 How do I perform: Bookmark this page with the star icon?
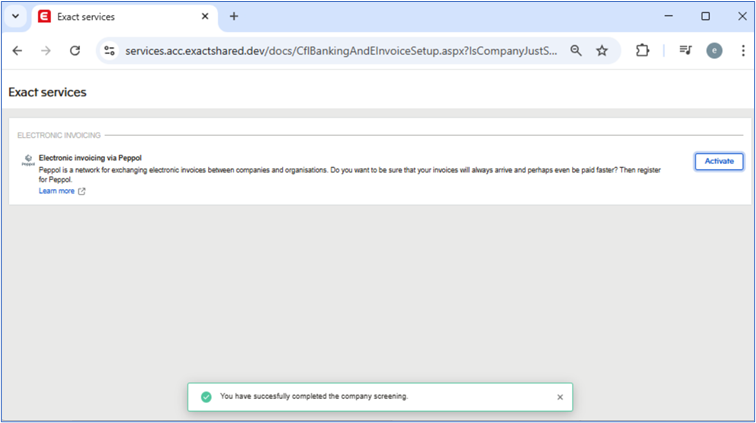pyautogui.click(x=602, y=50)
